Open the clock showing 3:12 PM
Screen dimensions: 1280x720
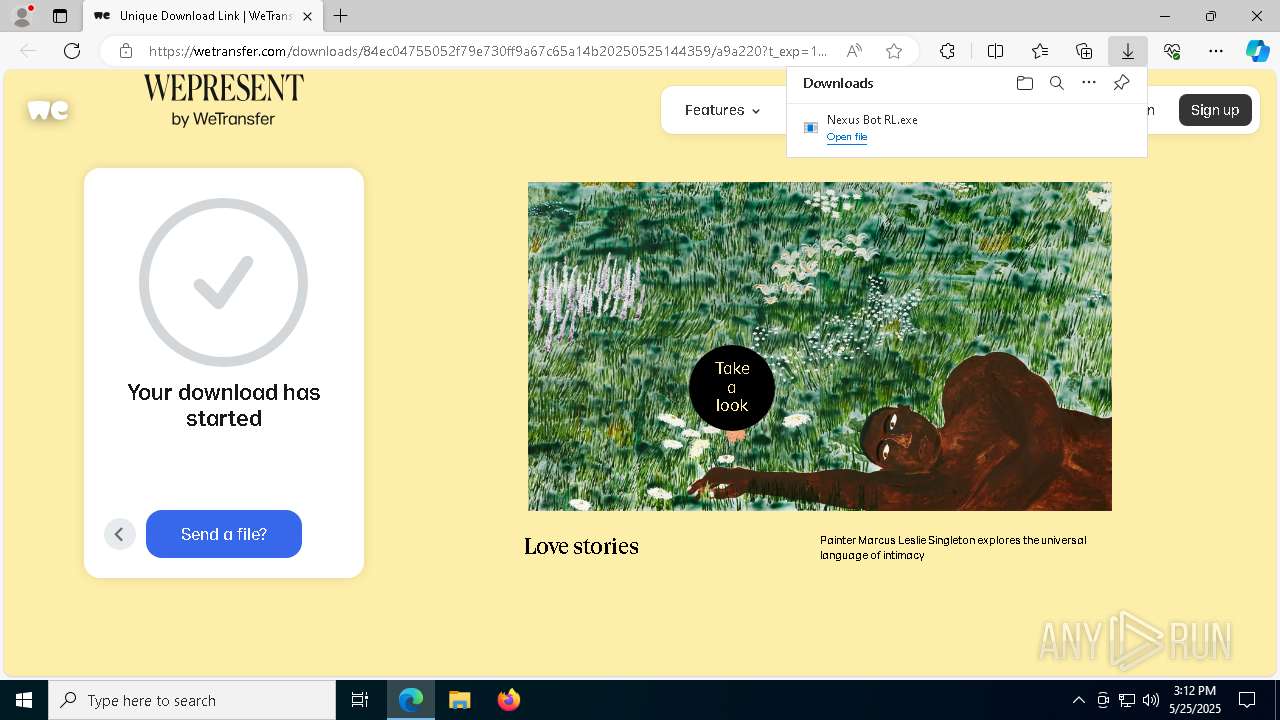tap(1195, 700)
